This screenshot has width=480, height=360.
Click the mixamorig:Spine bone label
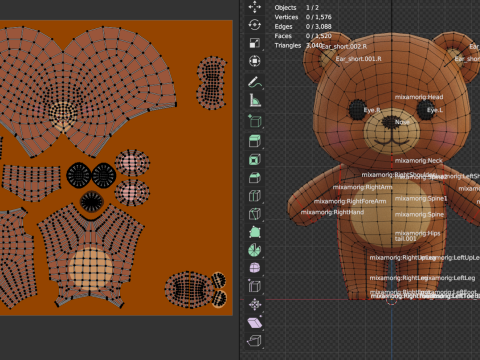coord(419,215)
